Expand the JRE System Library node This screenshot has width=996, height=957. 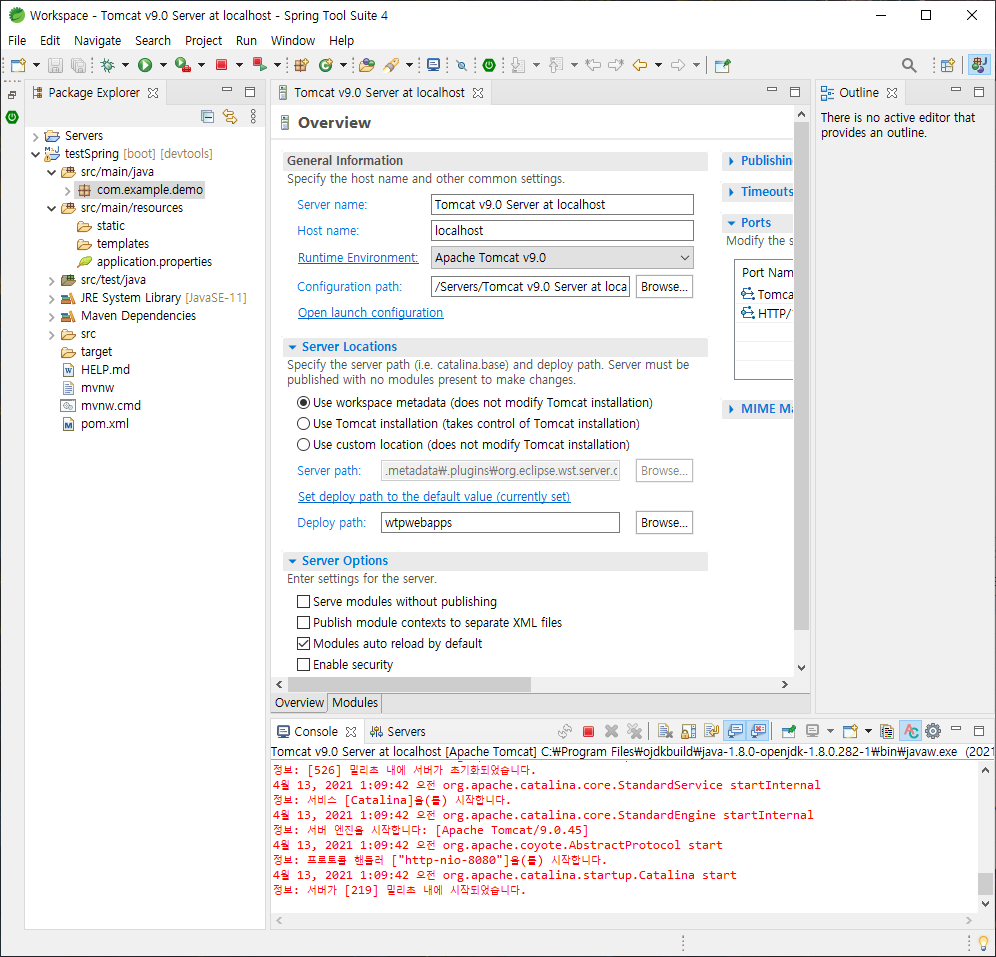52,298
